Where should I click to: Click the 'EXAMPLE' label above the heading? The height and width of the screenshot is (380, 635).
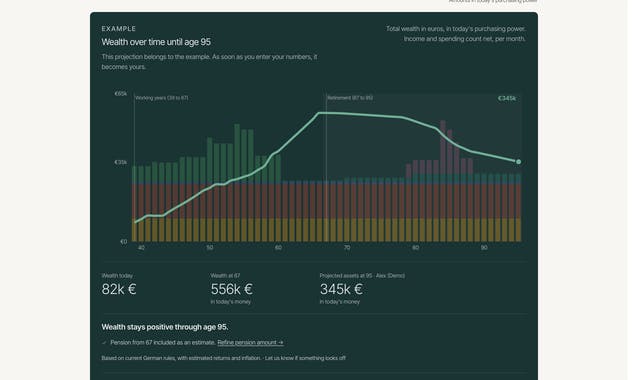[x=119, y=29]
